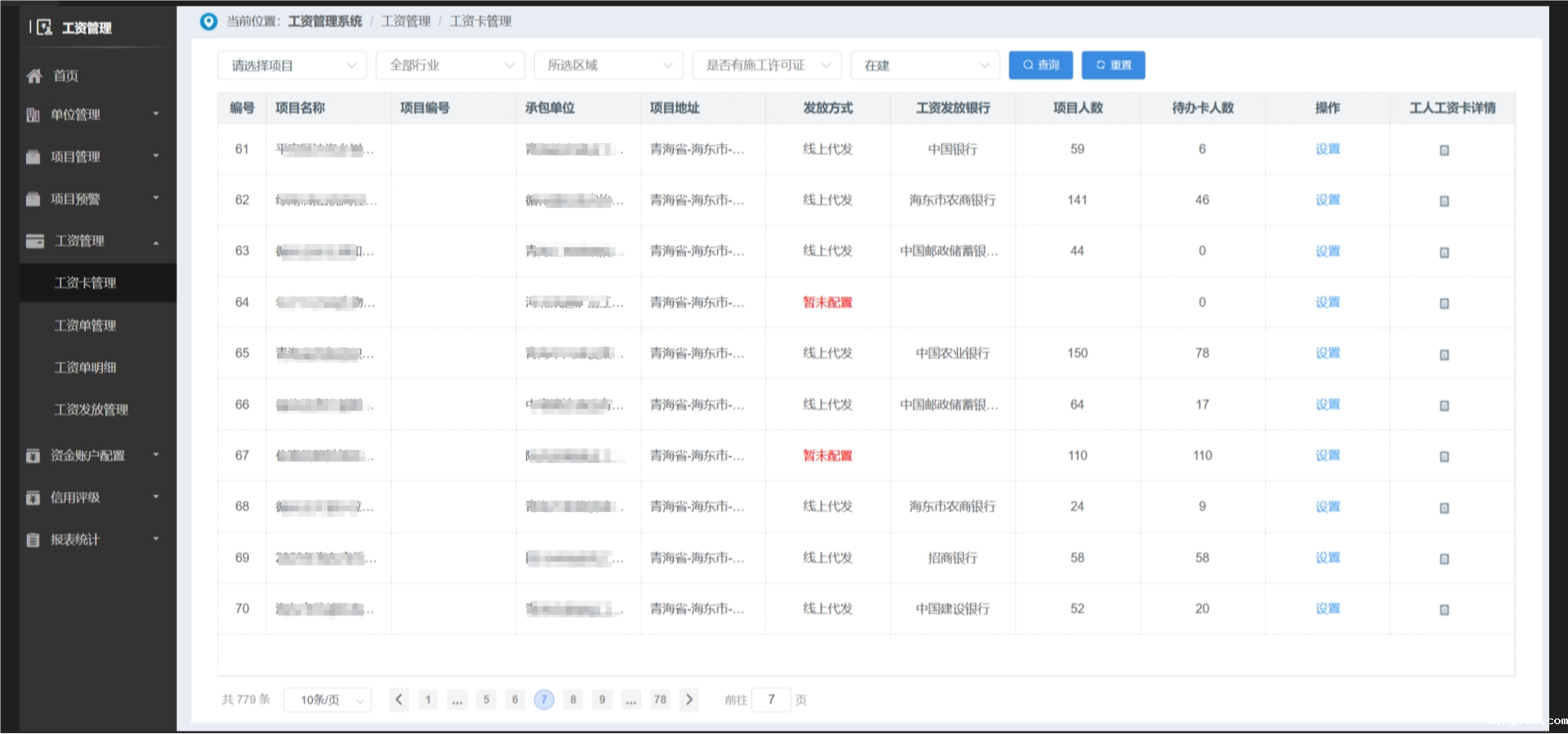Jump to page 5 in the pagination
1568x734 pixels.
(x=486, y=700)
